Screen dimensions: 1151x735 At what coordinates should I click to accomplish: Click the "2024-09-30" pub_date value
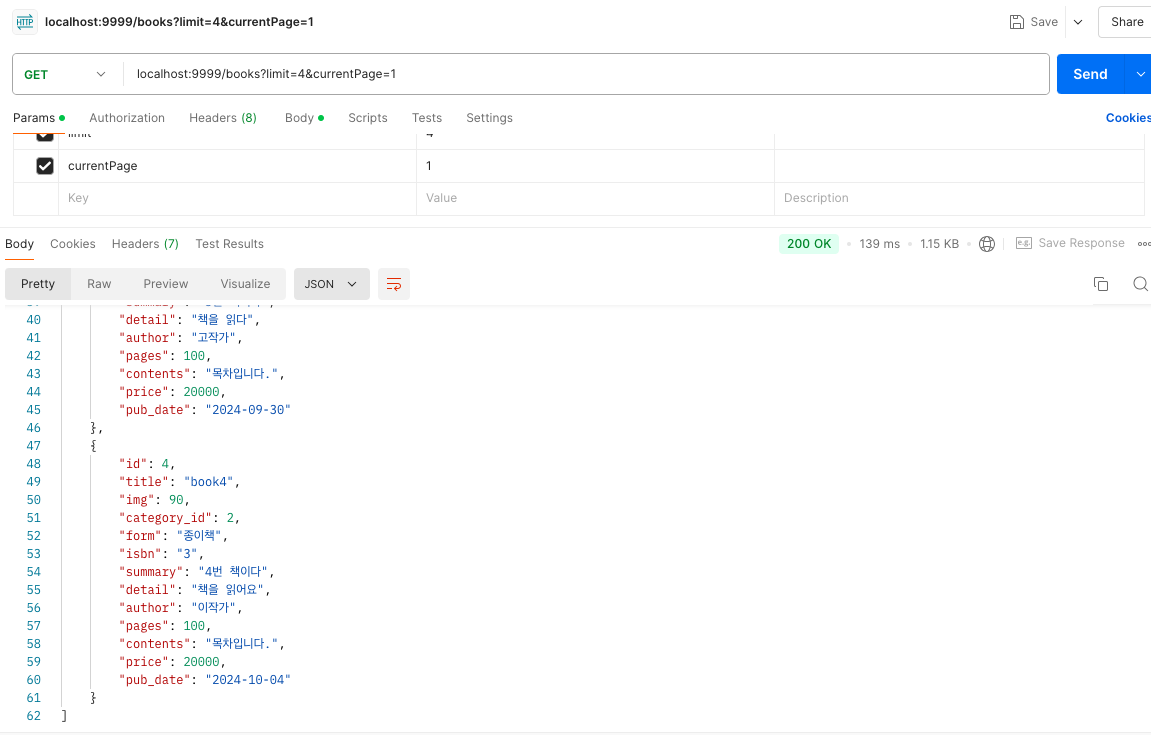click(x=248, y=410)
